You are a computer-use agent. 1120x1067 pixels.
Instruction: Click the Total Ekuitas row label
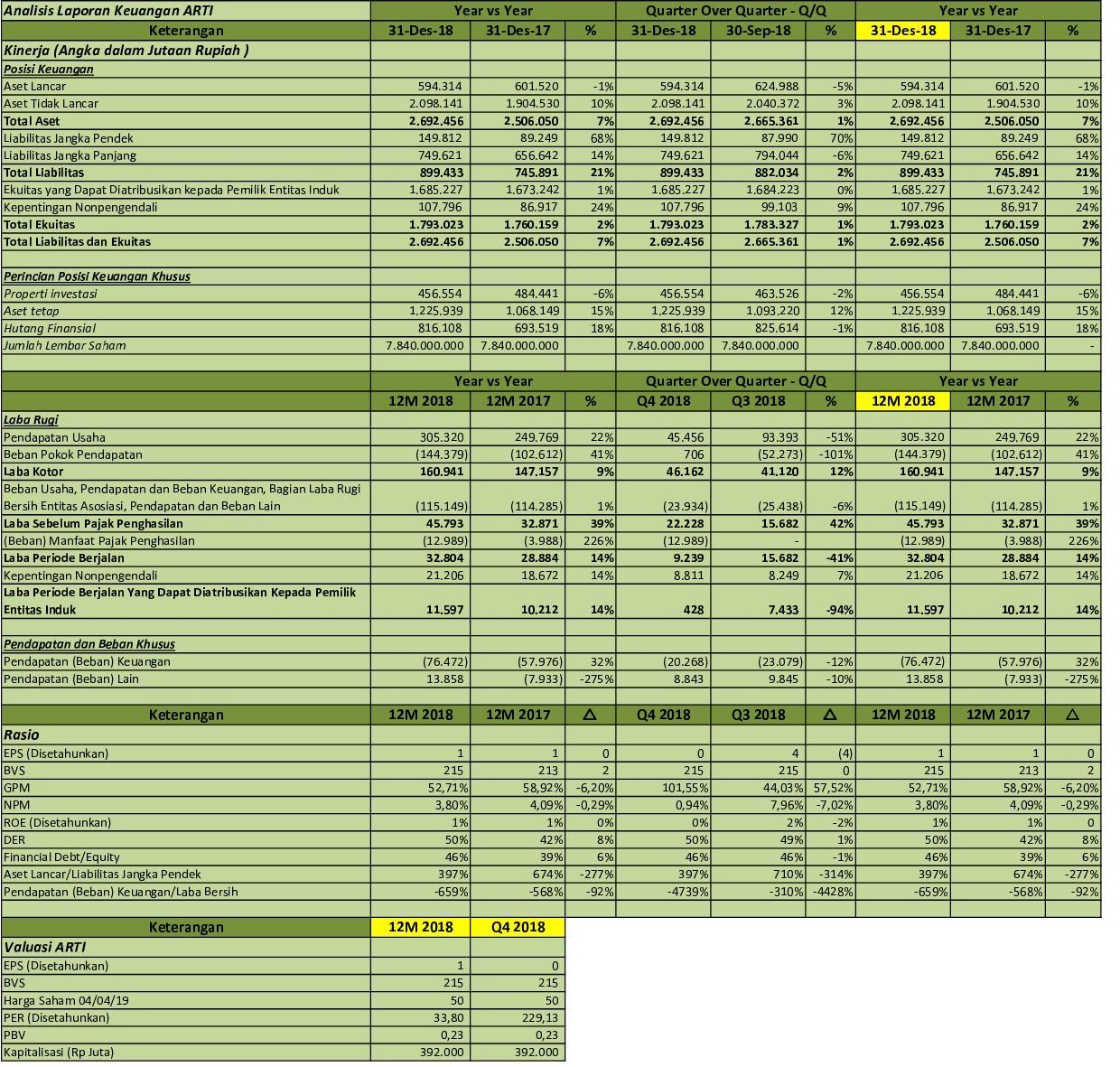[40, 224]
